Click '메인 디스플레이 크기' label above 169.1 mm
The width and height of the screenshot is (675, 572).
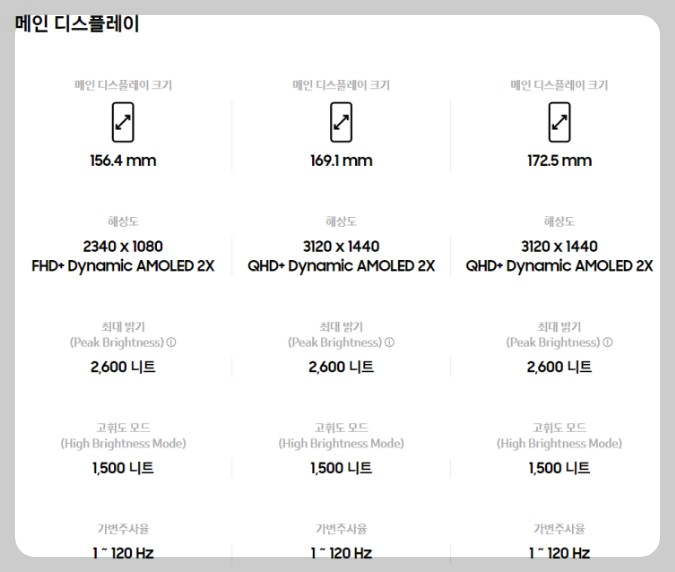click(x=341, y=85)
